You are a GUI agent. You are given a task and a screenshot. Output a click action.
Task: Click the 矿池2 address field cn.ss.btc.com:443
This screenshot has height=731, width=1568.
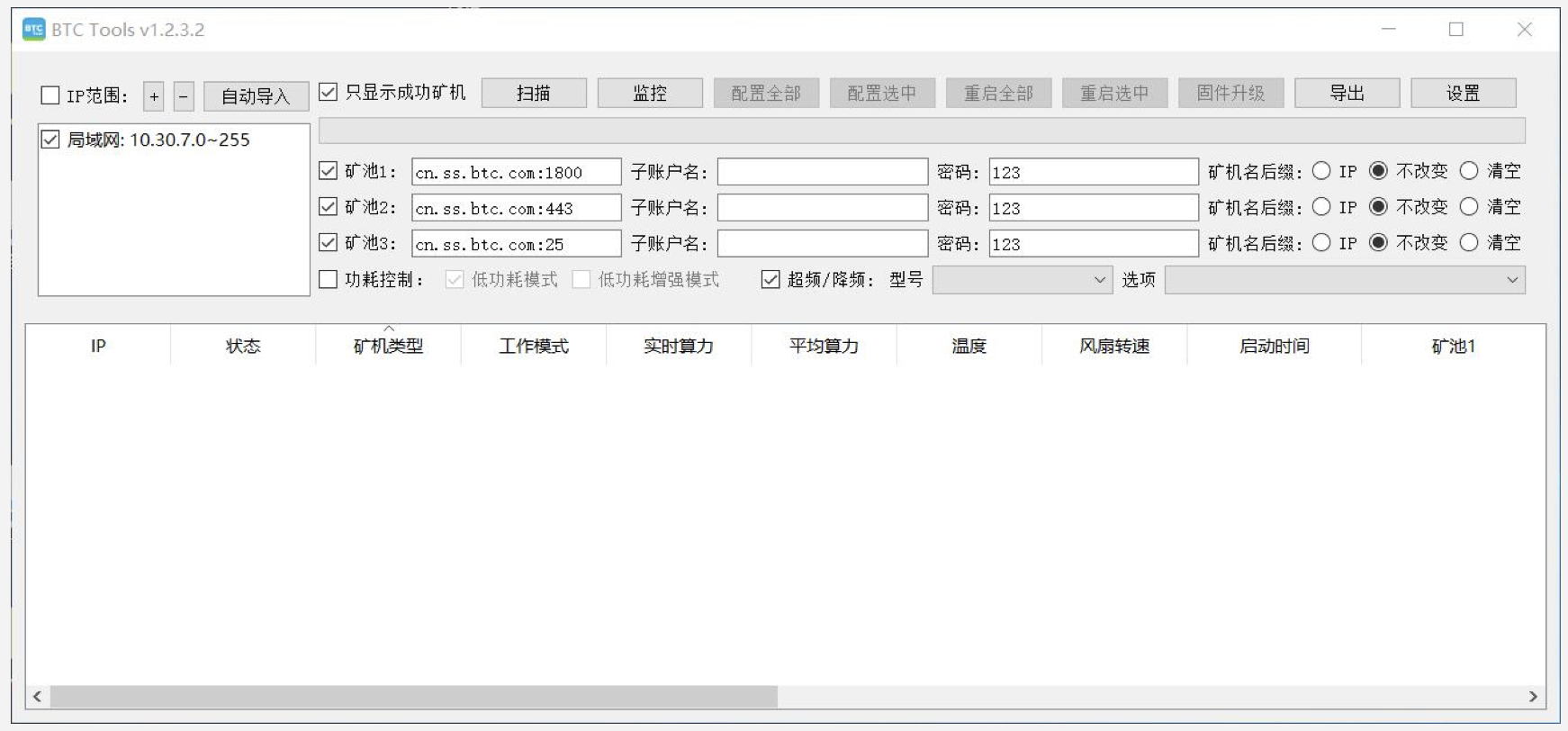[x=517, y=208]
